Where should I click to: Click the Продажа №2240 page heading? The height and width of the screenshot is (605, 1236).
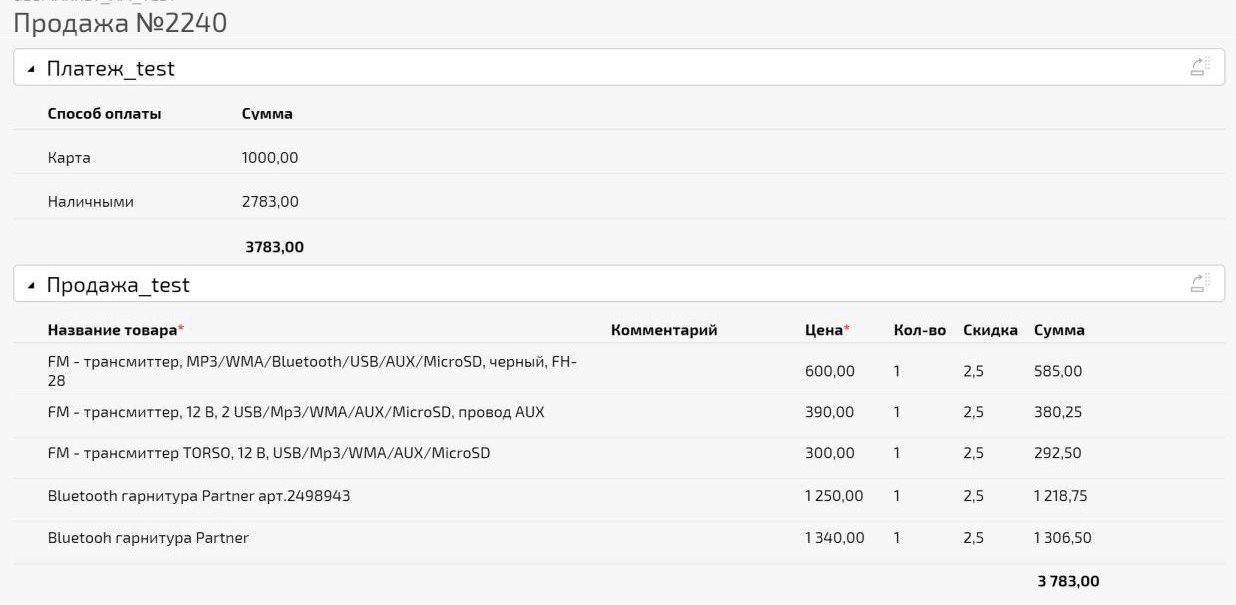point(120,22)
